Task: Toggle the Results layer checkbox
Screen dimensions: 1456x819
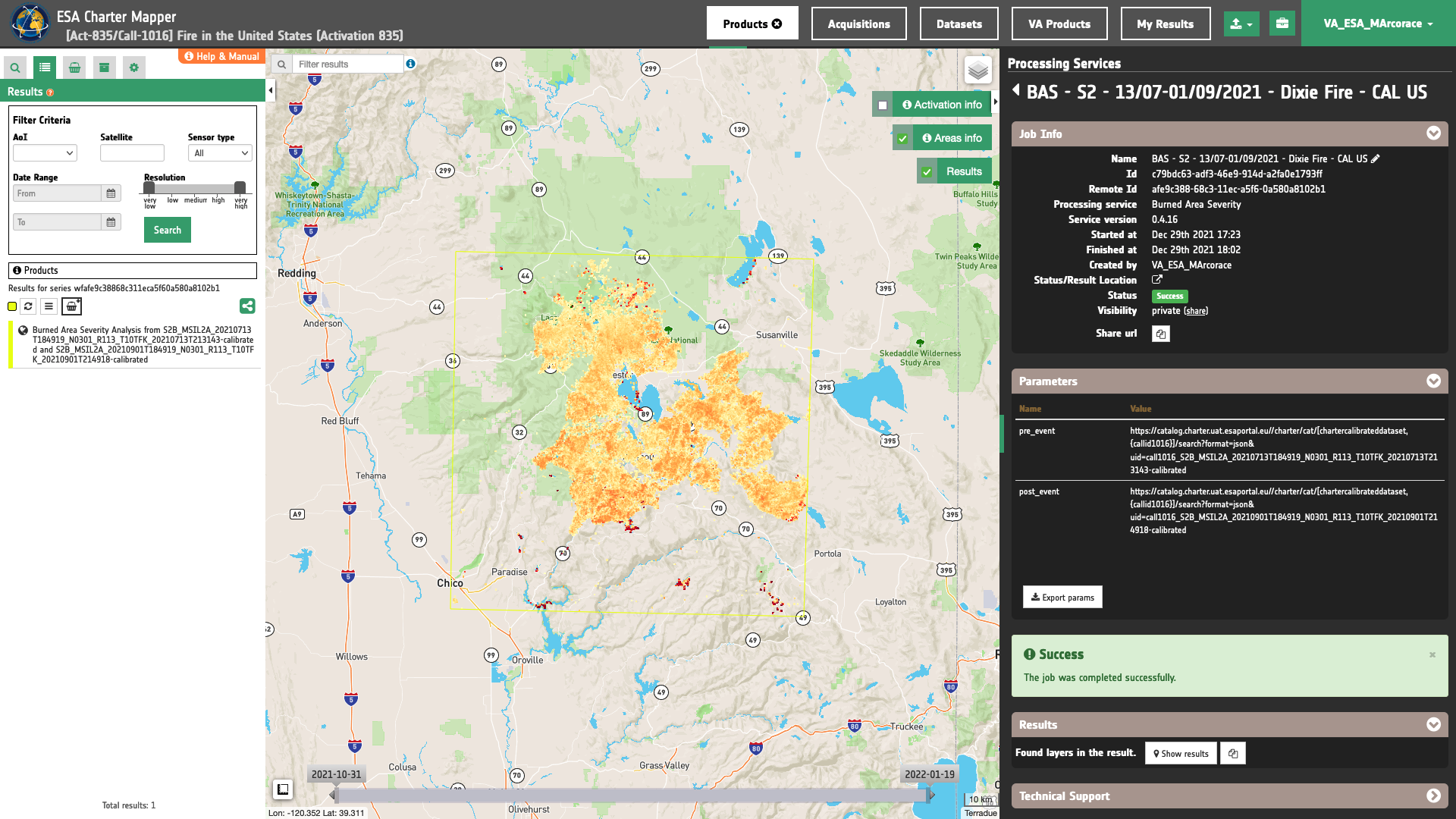Action: pos(927,172)
